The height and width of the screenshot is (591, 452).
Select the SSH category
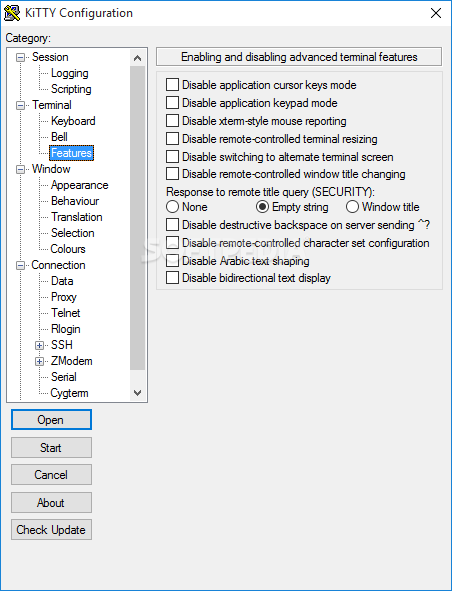tap(62, 345)
